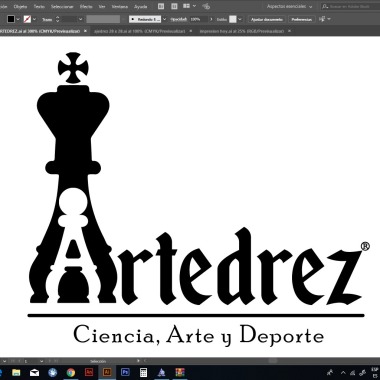Click the Adobe Stock search field
The width and height of the screenshot is (380, 380).
point(350,6)
